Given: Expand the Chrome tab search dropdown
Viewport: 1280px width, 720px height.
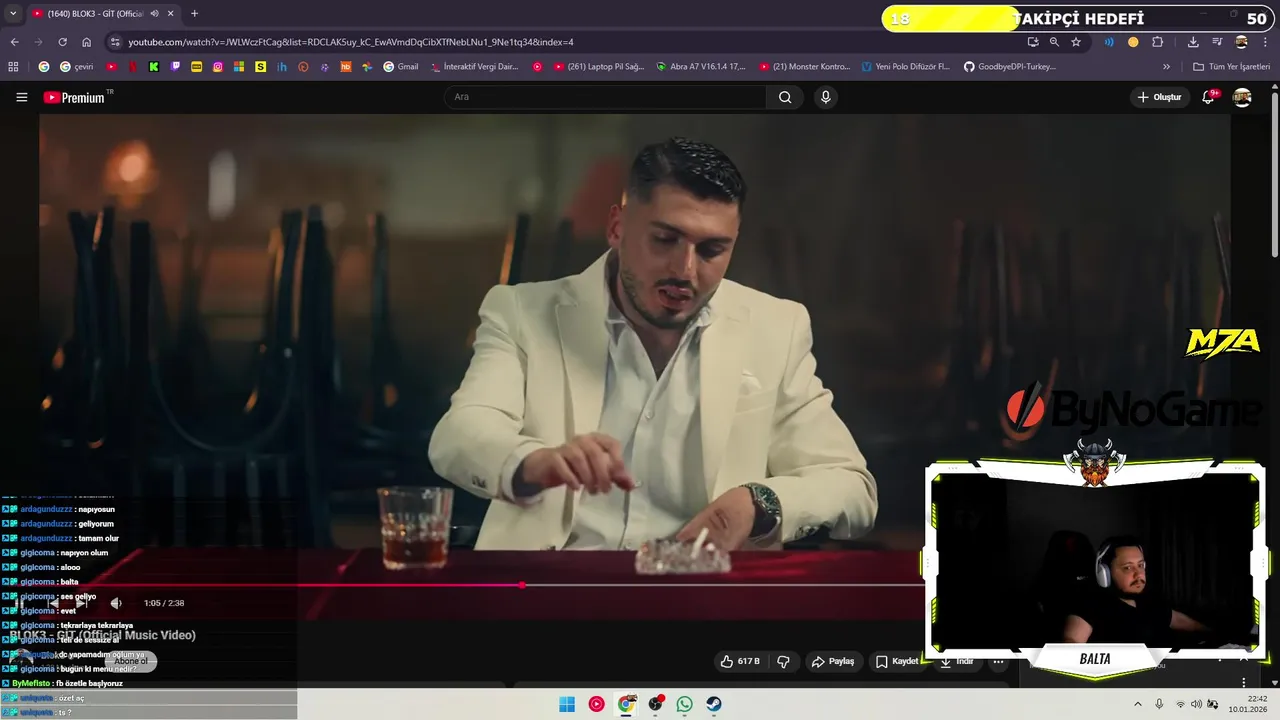Looking at the screenshot, I should (x=13, y=14).
